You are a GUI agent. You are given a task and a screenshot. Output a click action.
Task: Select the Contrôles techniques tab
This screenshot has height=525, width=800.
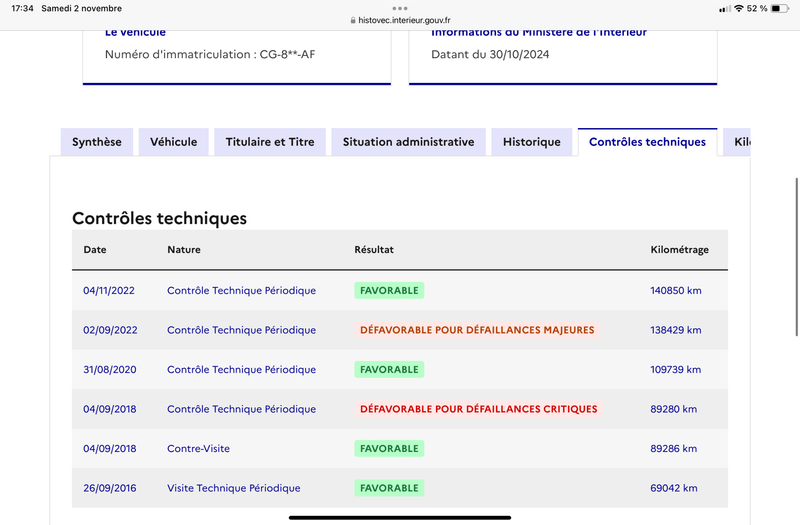click(647, 142)
